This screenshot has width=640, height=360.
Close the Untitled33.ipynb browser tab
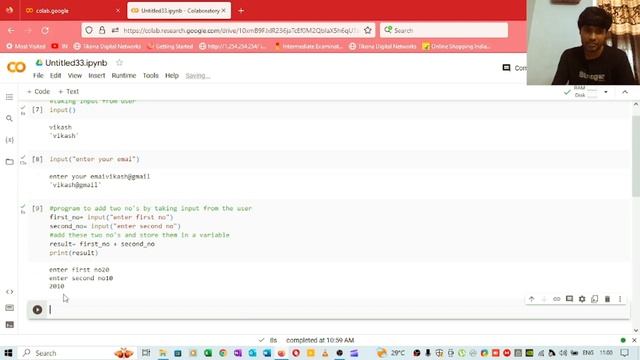pos(223,11)
